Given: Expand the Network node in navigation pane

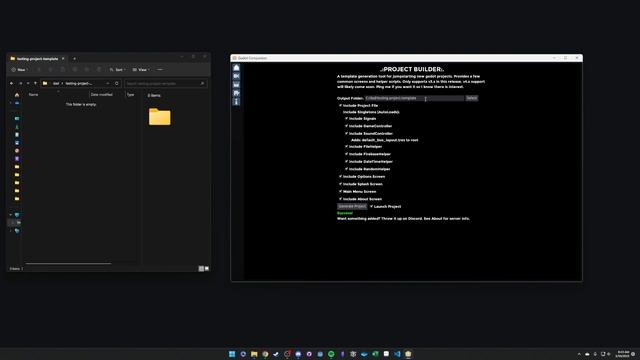Looking at the screenshot, I should (11, 231).
